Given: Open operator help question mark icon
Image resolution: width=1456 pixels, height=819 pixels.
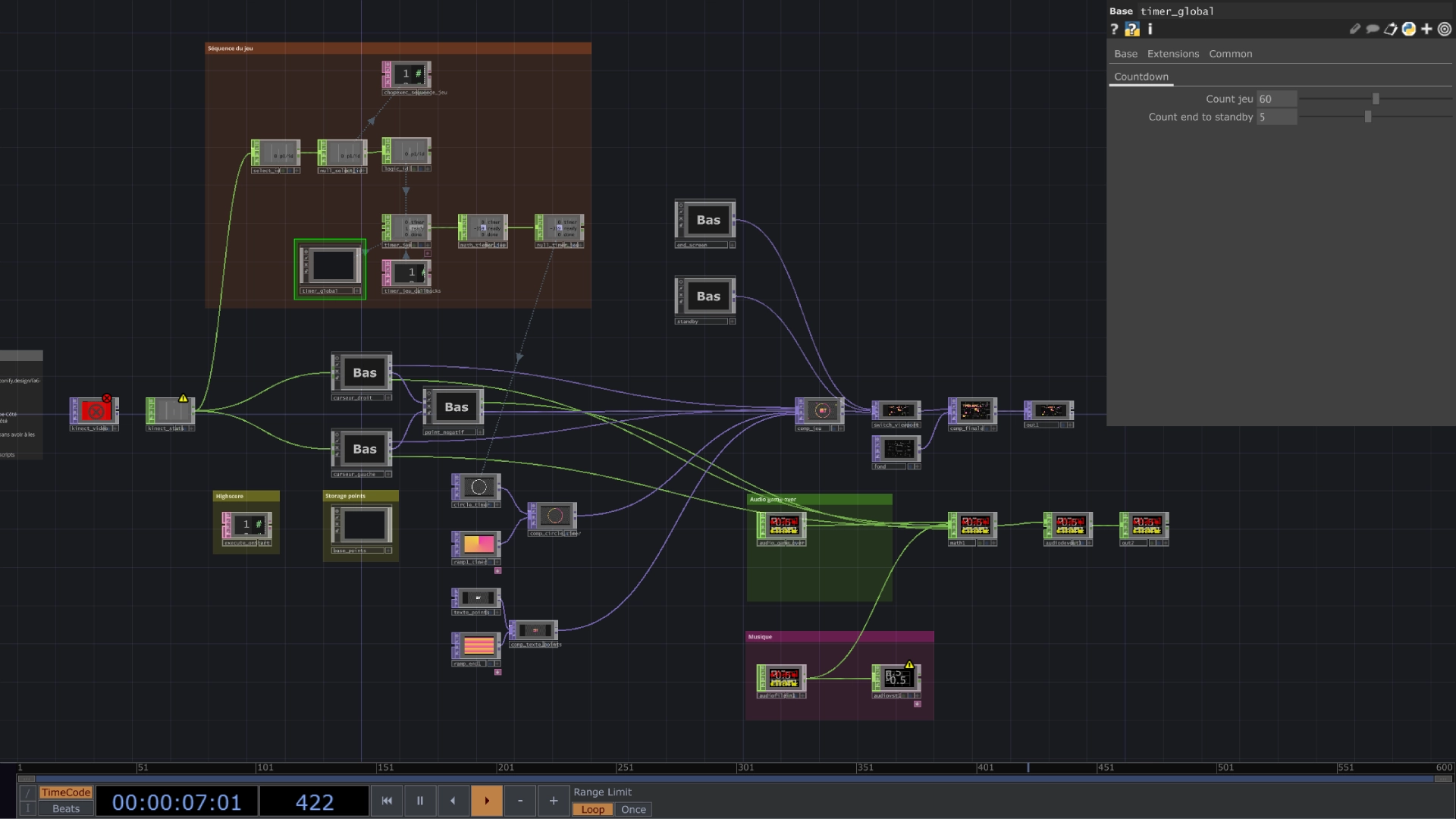Looking at the screenshot, I should pyautogui.click(x=1114, y=29).
